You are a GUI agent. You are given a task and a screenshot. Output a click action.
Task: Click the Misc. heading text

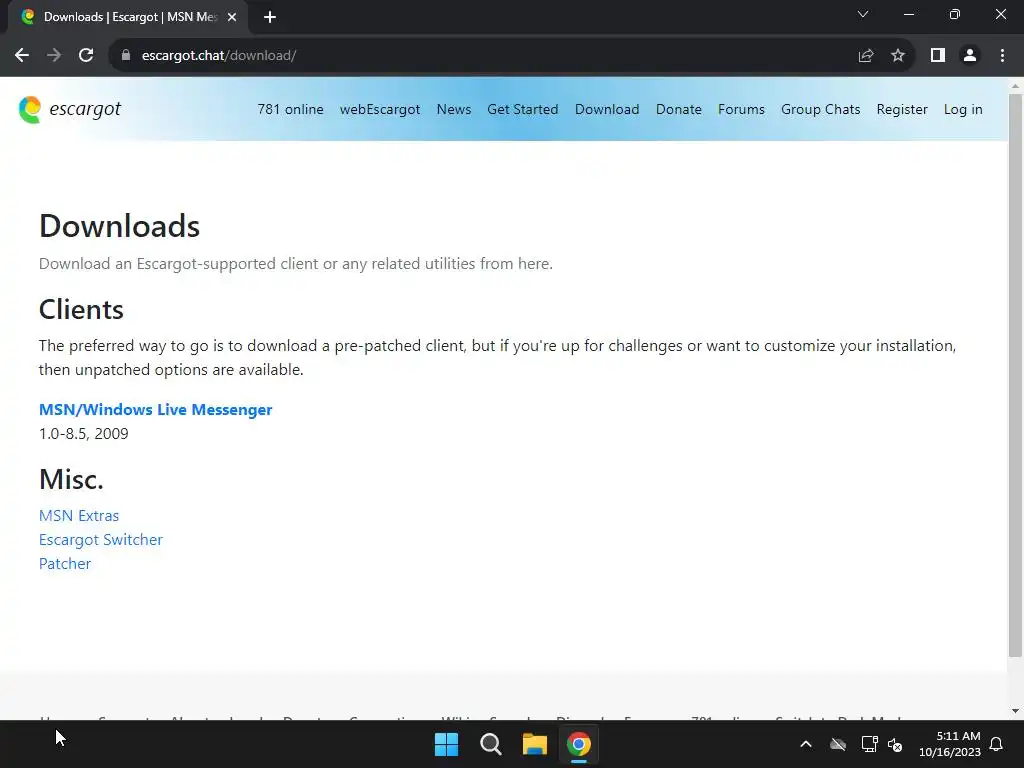71,479
